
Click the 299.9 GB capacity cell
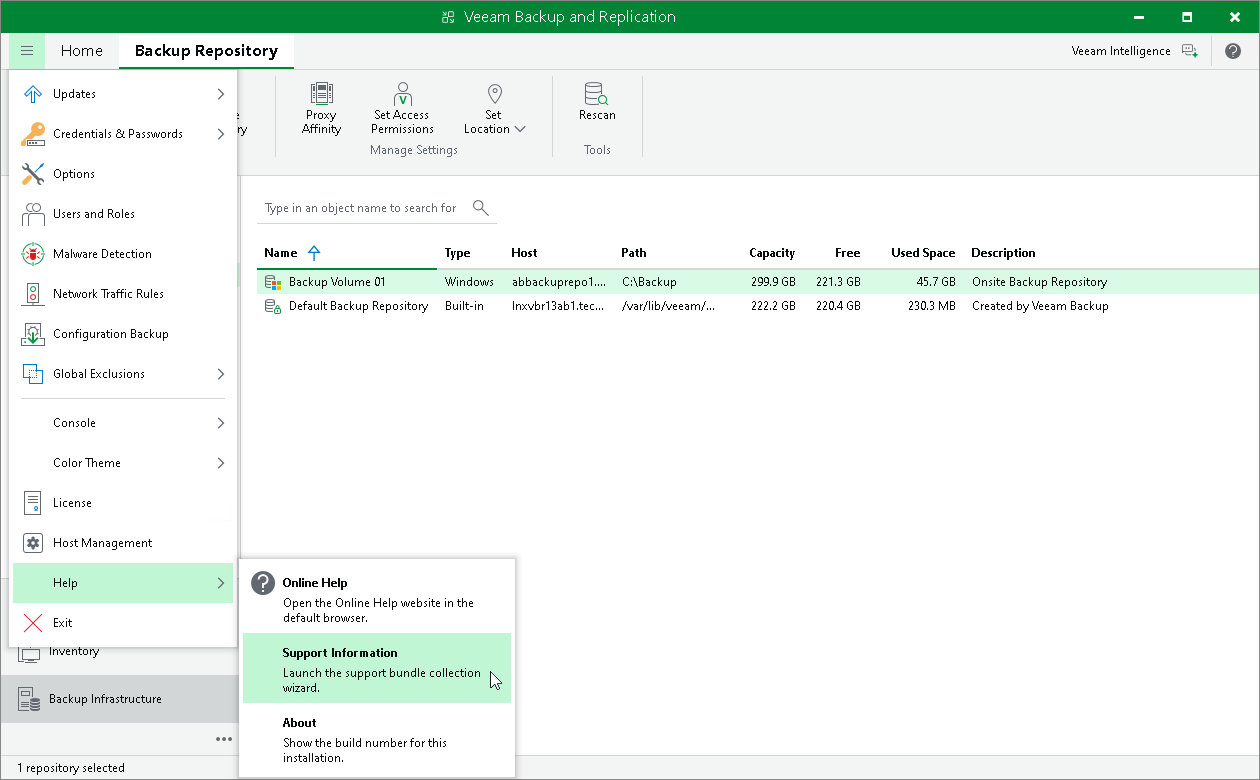[x=772, y=282]
